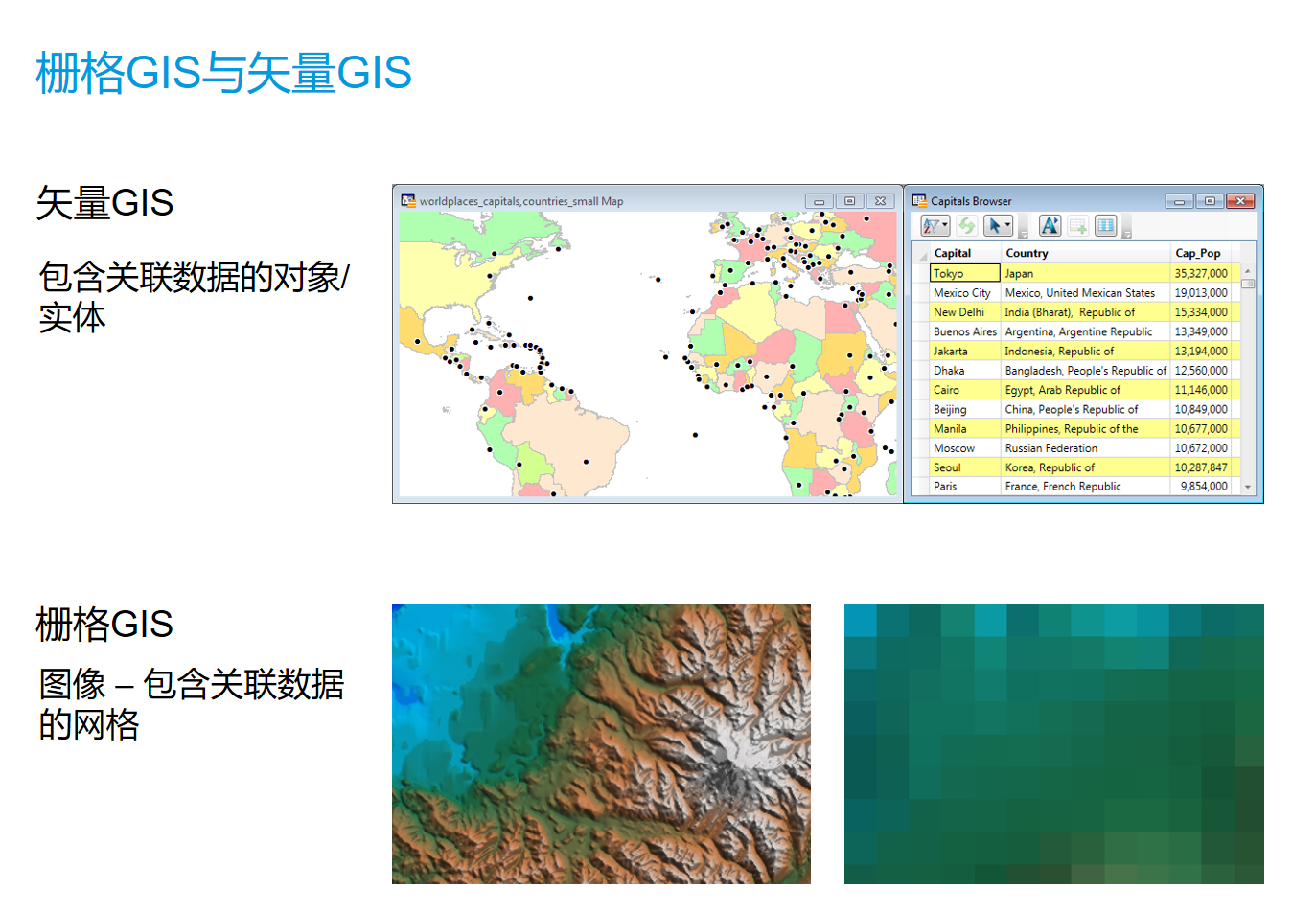Select the Cairo cell
This screenshot has height=912, width=1316.
964,390
